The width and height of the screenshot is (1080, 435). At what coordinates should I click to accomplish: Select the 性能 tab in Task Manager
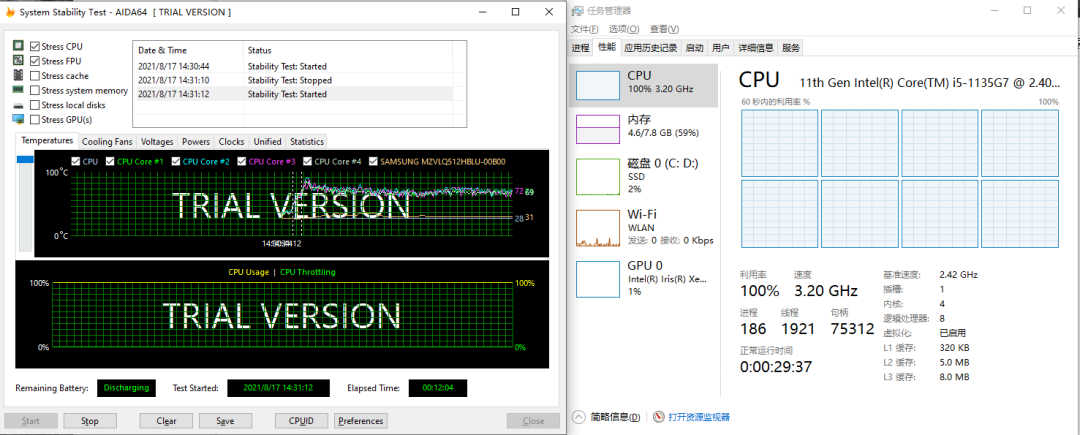pyautogui.click(x=607, y=47)
